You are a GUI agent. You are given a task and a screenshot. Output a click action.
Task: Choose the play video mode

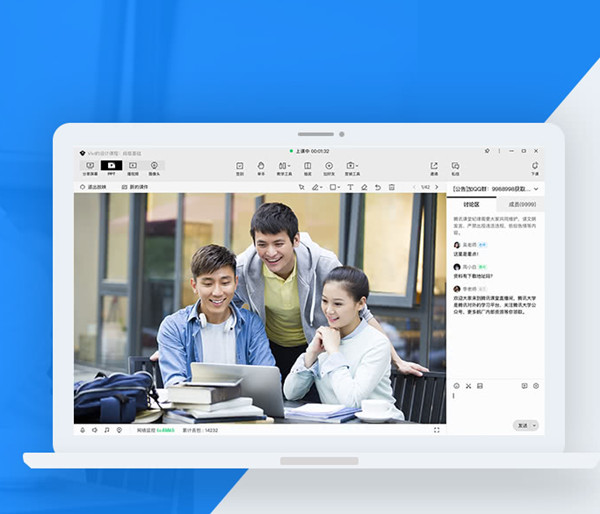(x=132, y=167)
